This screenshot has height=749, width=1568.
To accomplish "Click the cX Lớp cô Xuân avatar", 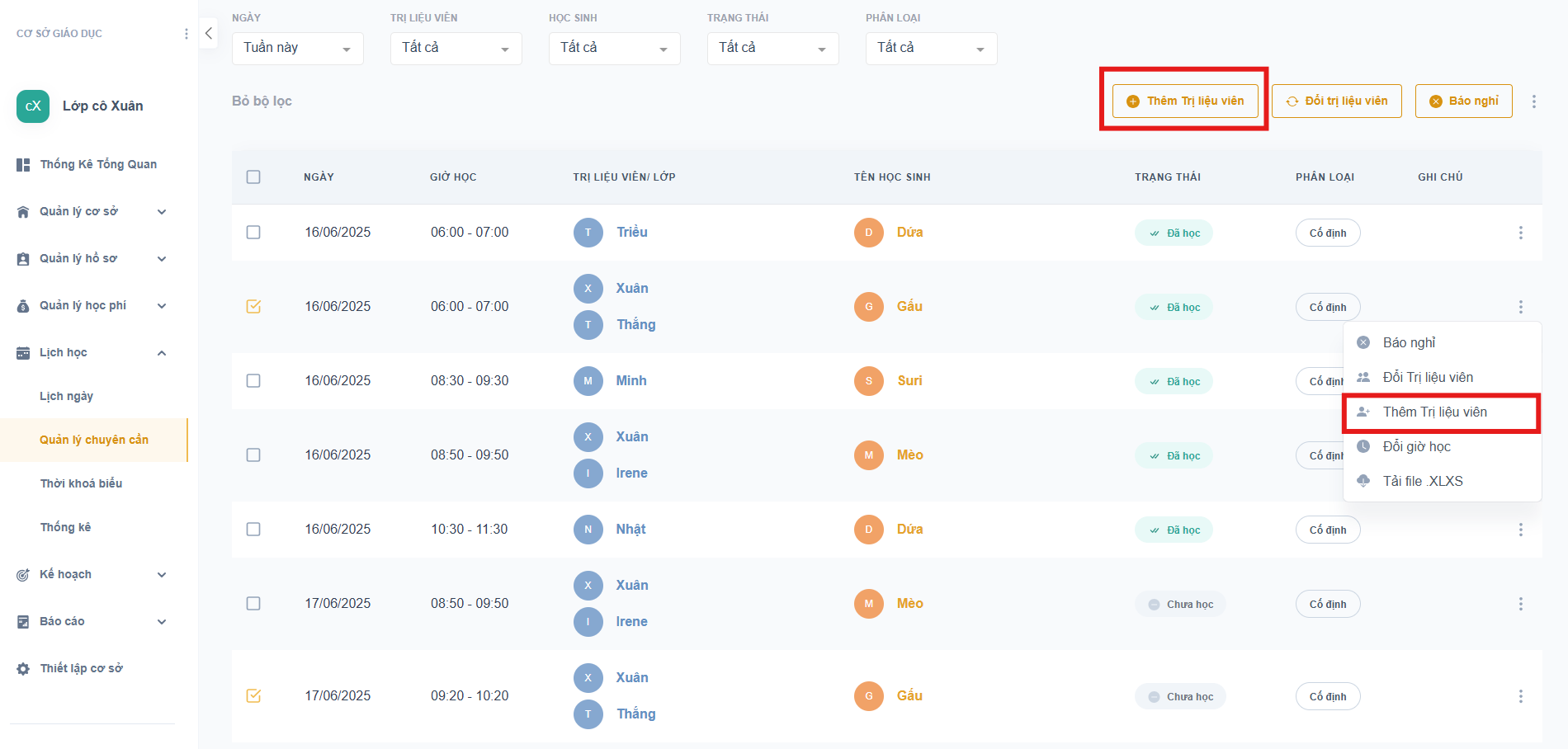I will click(33, 106).
